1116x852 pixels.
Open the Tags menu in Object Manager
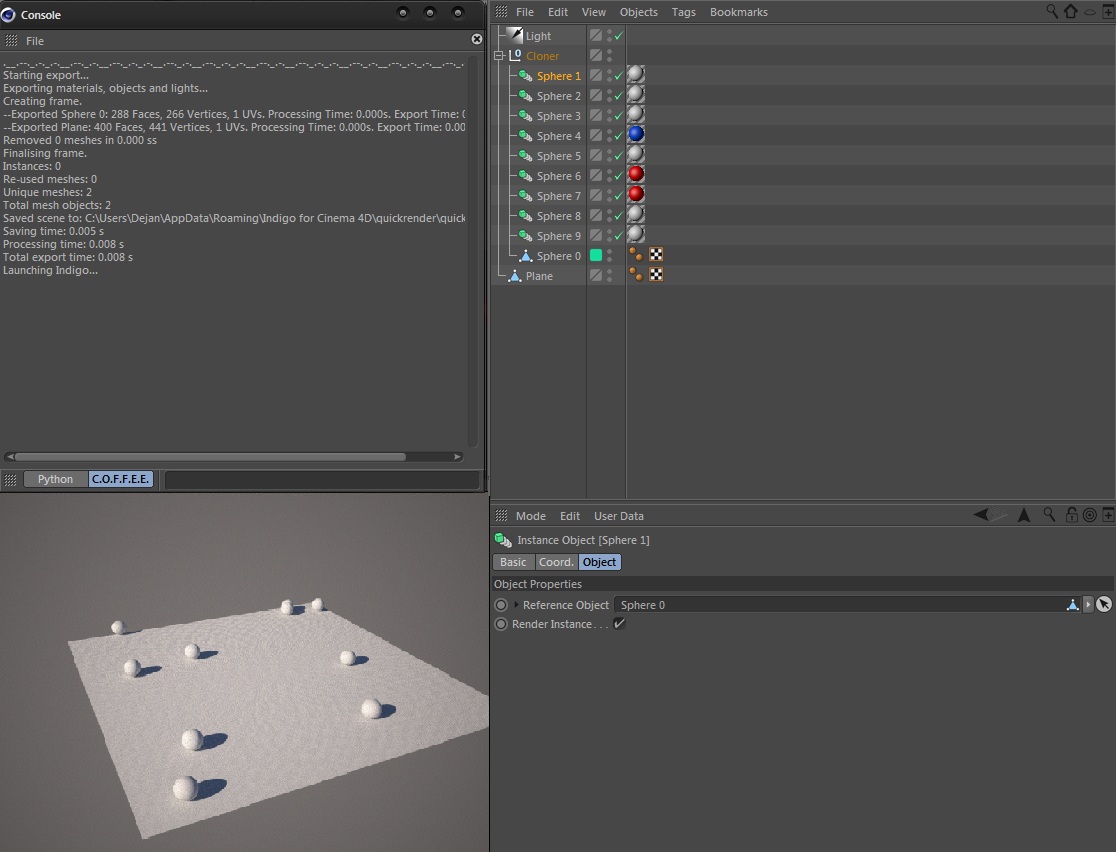click(x=683, y=12)
